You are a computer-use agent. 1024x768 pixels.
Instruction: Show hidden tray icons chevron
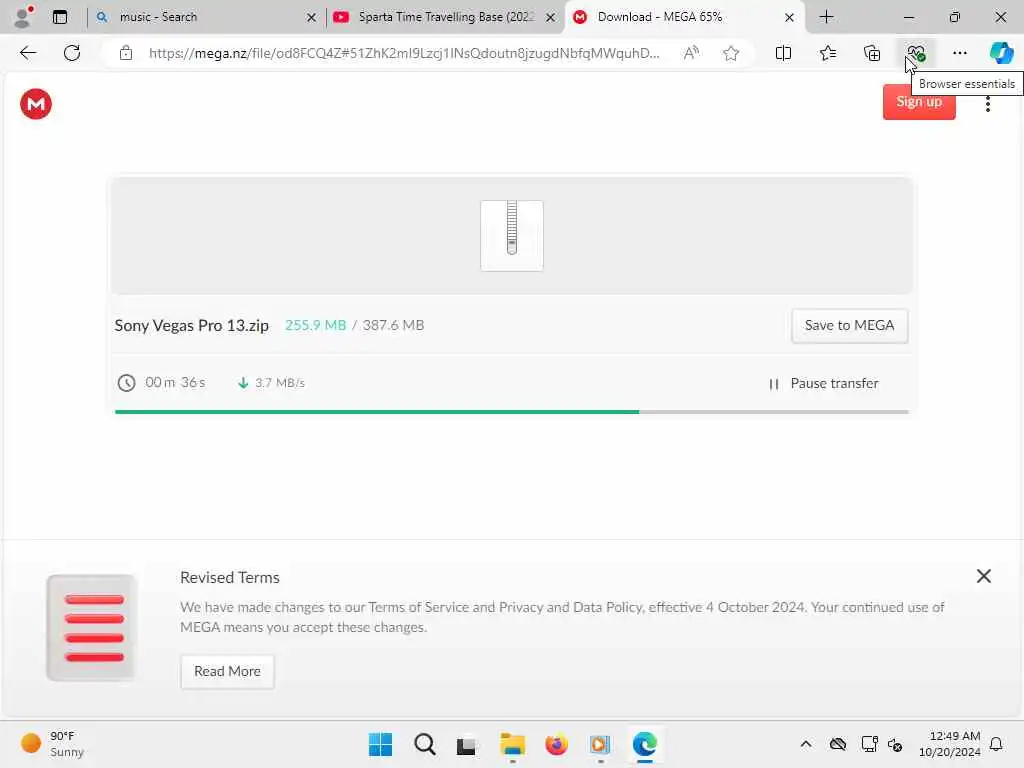(806, 744)
